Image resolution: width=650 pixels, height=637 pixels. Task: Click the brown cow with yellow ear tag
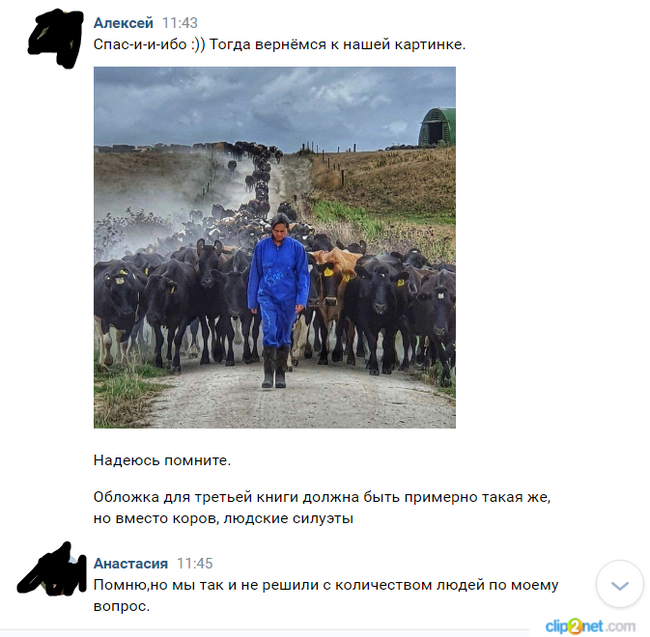pos(335,286)
